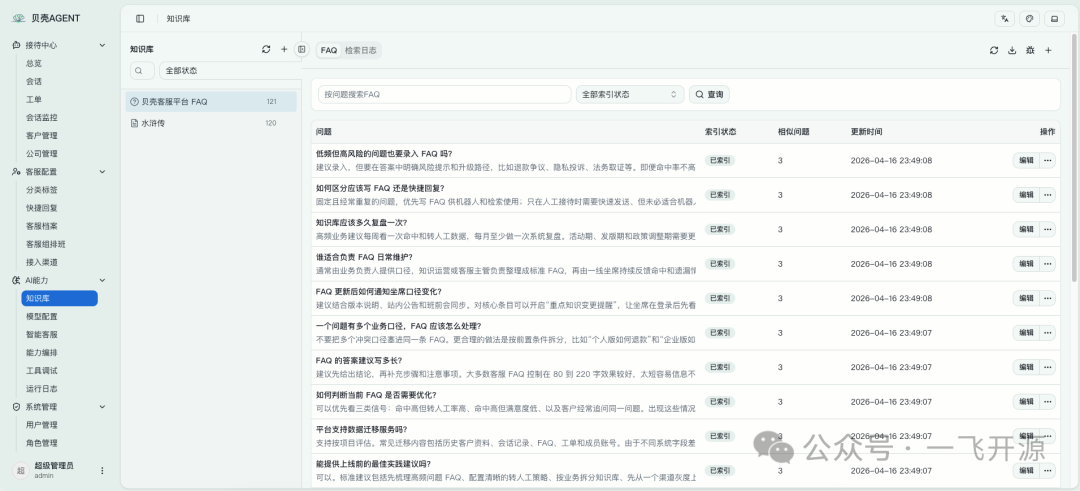Open 工单 in sidebar
This screenshot has width=1080, height=491.
[34, 99]
